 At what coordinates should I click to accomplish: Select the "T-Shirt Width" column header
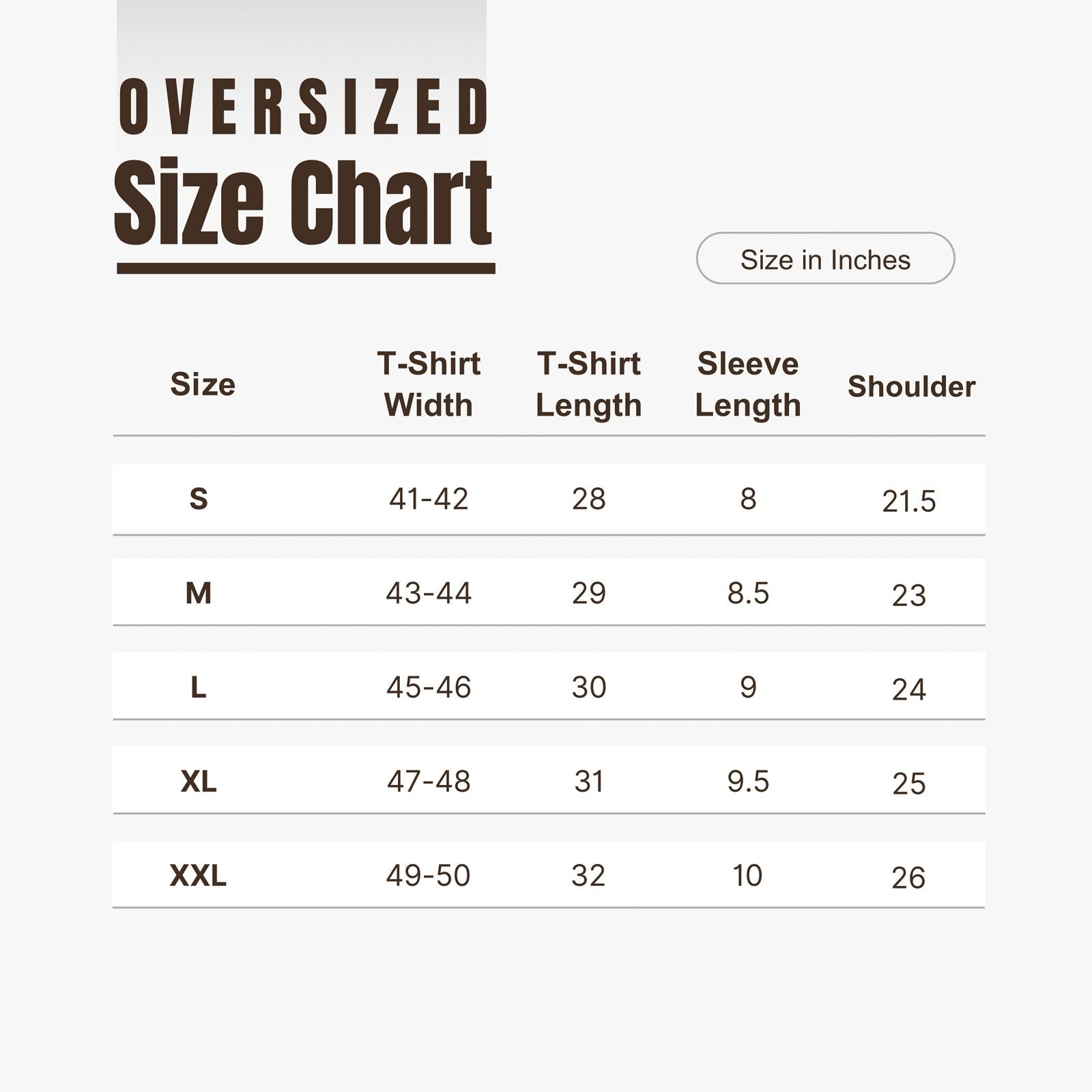point(429,384)
